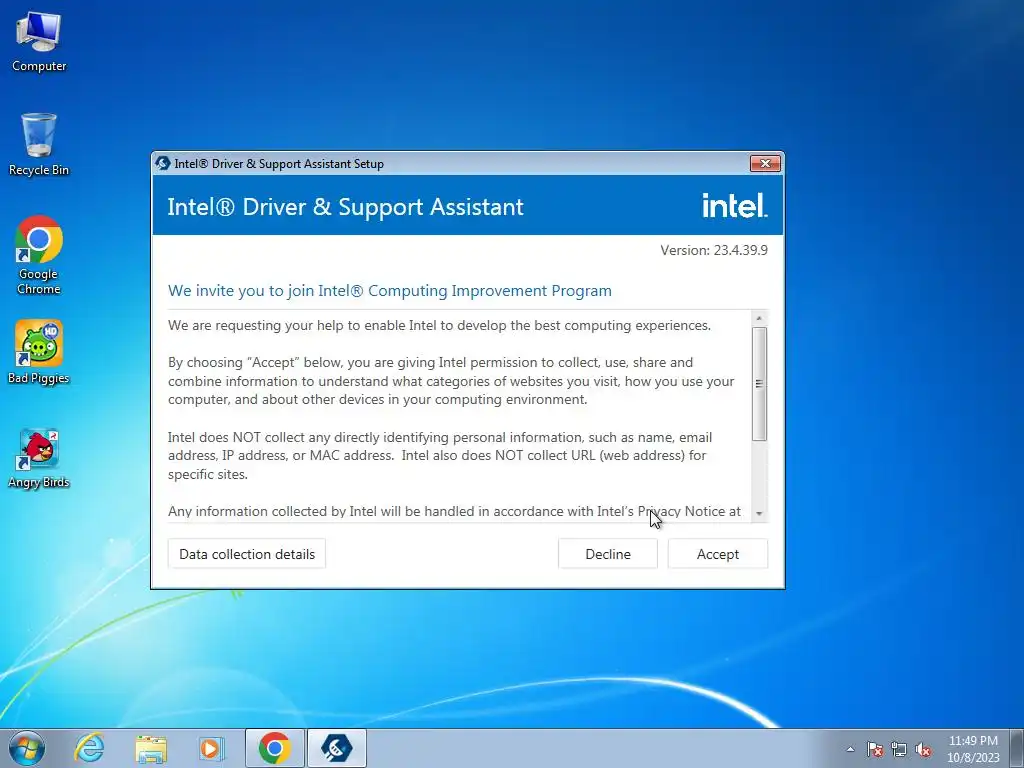Click the agreement scrollbar down arrow

(759, 514)
